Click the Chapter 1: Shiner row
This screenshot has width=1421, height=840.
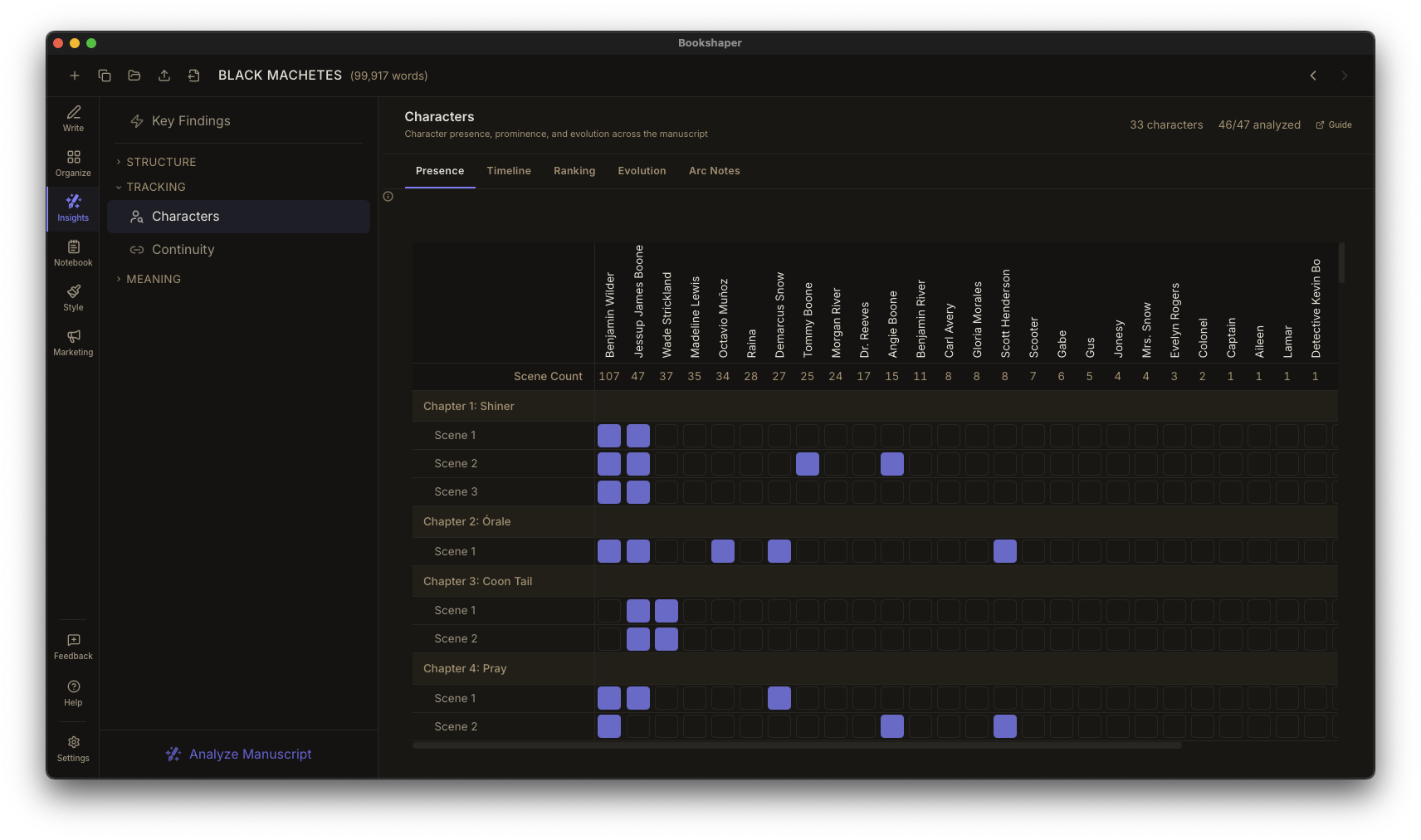875,407
